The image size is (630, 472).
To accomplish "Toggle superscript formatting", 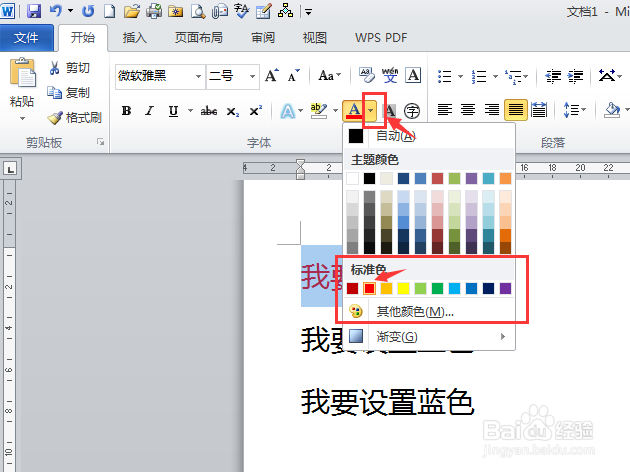I will [256, 110].
